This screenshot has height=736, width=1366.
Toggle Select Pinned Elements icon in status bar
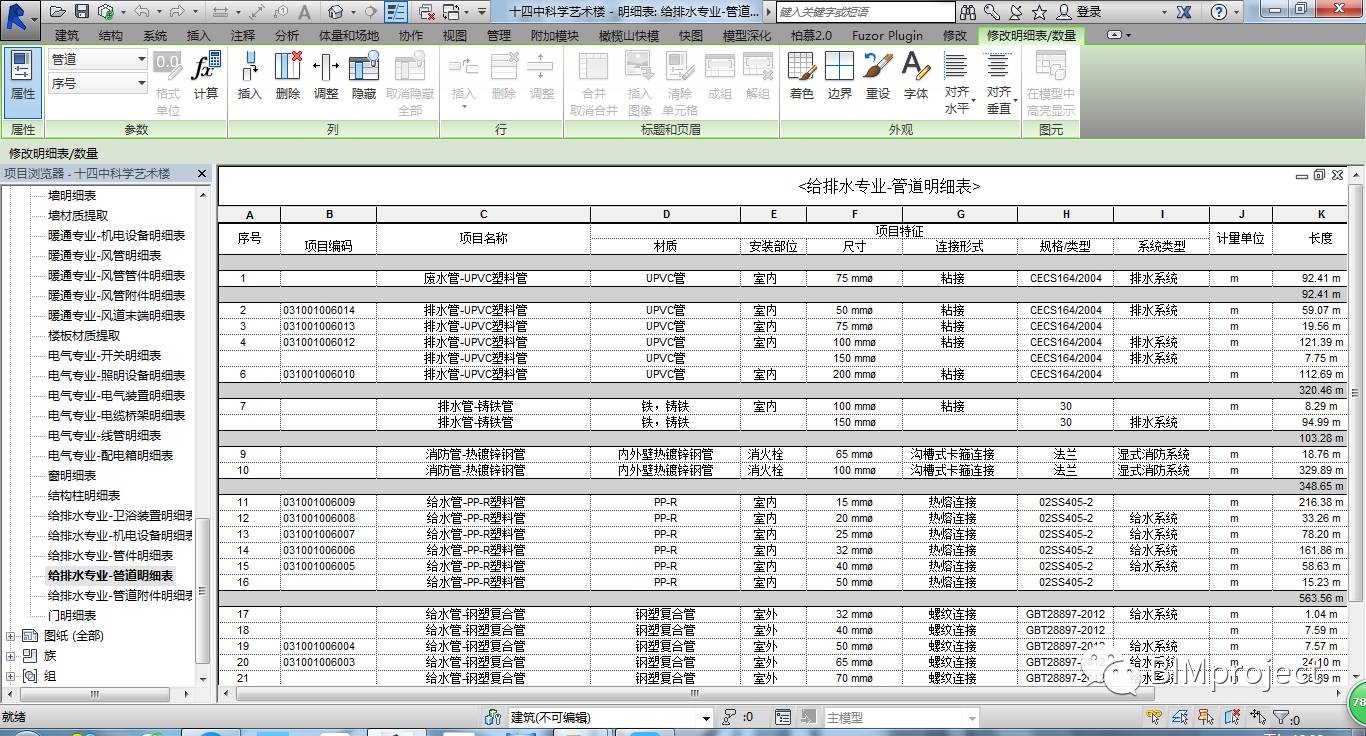tap(1207, 718)
